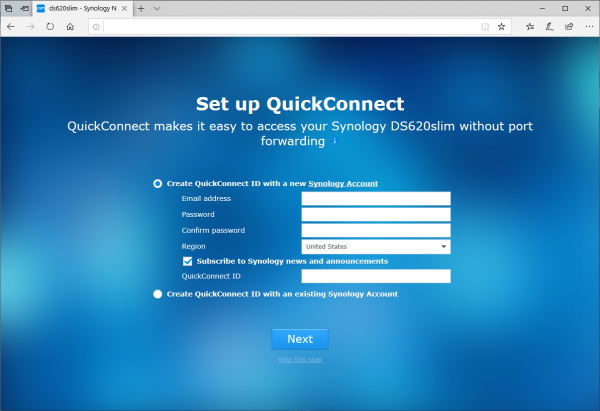Click the Confirm password field
The image size is (600, 411).
click(x=375, y=230)
